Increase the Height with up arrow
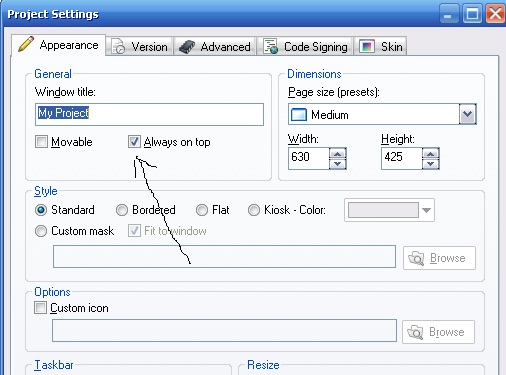Viewport: 506px width, 375px height. pyautogui.click(x=430, y=154)
